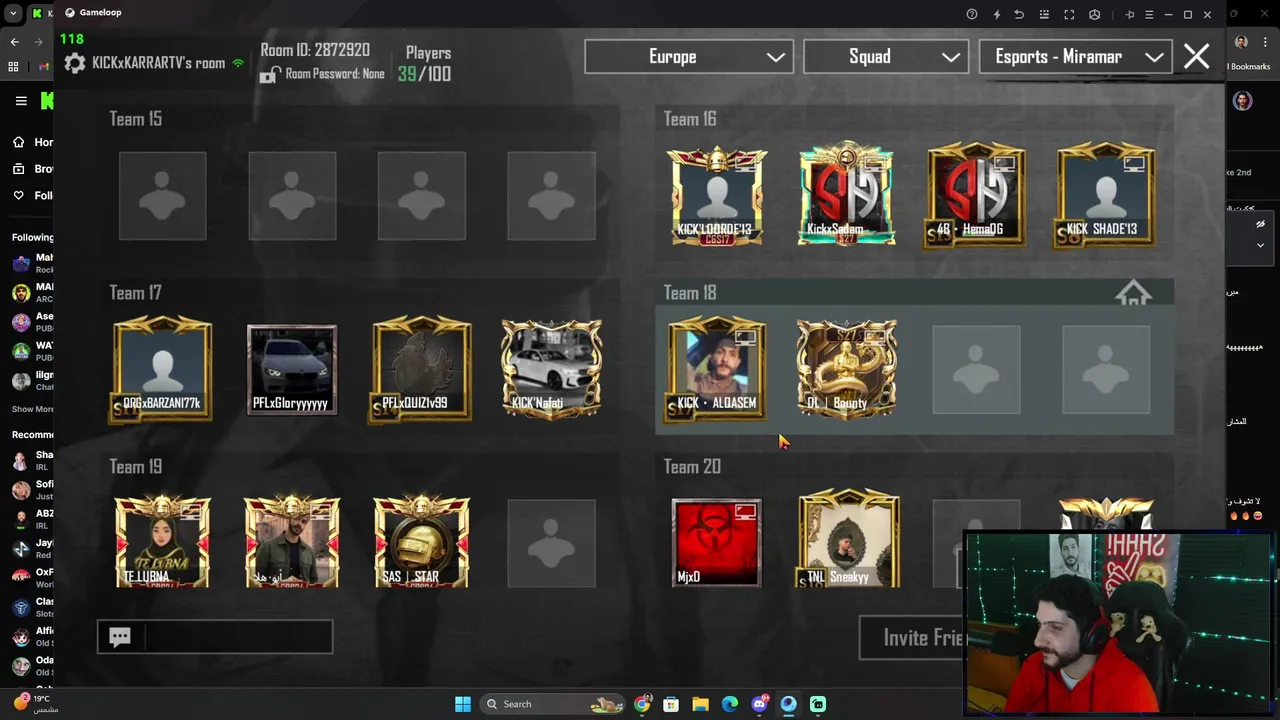Select player MjxD avatar

716,543
